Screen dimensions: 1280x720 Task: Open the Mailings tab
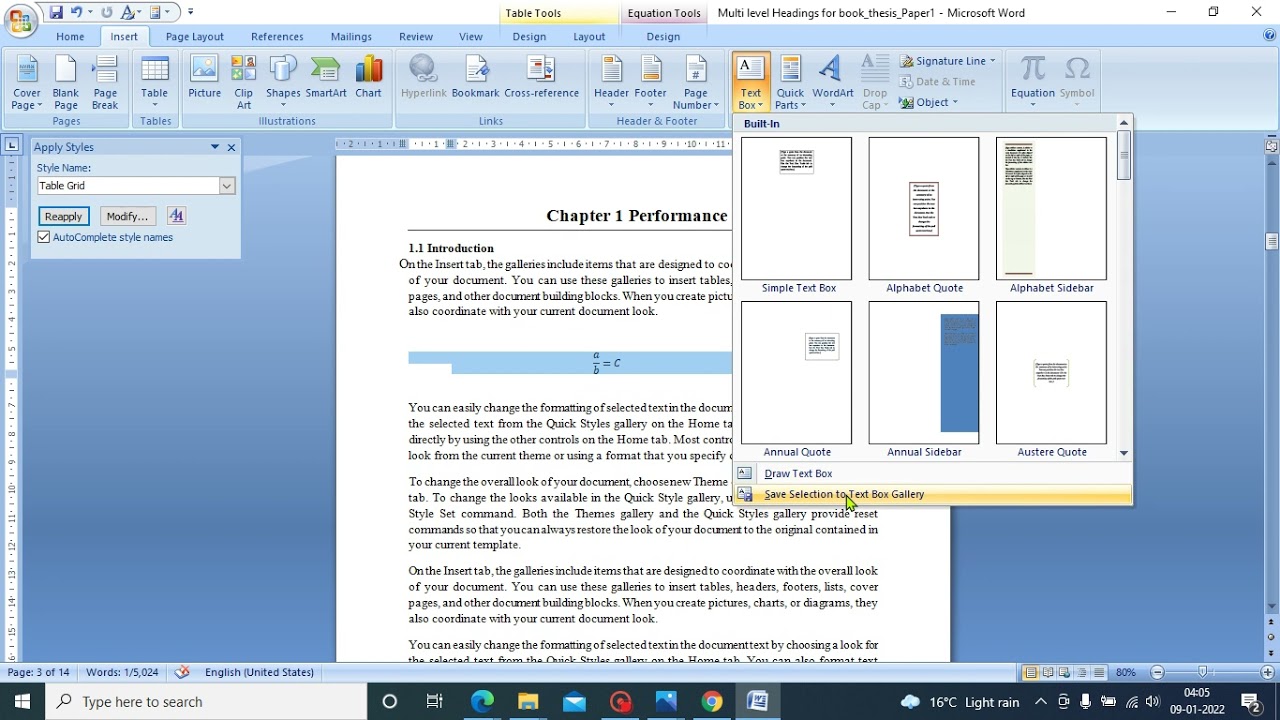click(351, 37)
